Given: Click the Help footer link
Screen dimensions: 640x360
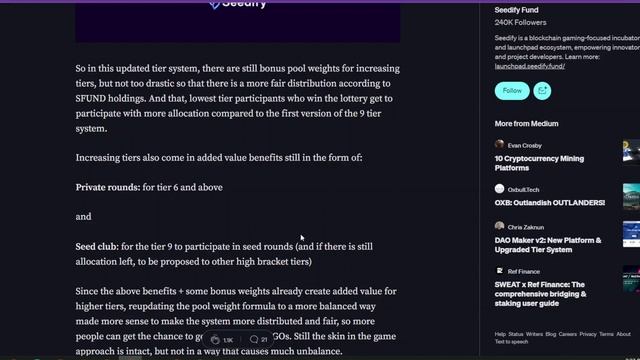Looking at the screenshot, I should tap(500, 334).
